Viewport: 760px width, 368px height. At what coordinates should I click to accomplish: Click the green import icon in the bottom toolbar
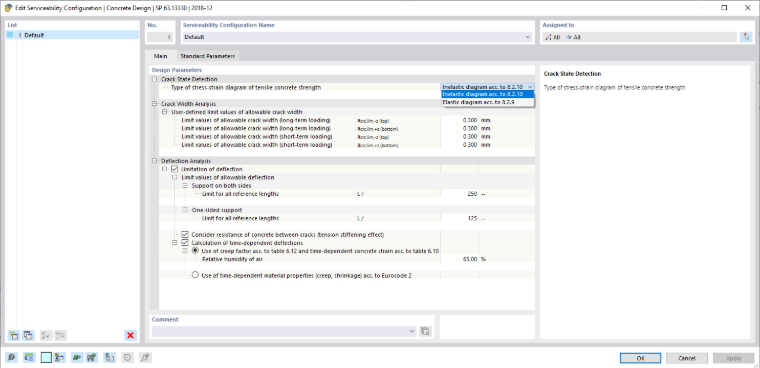click(92, 358)
